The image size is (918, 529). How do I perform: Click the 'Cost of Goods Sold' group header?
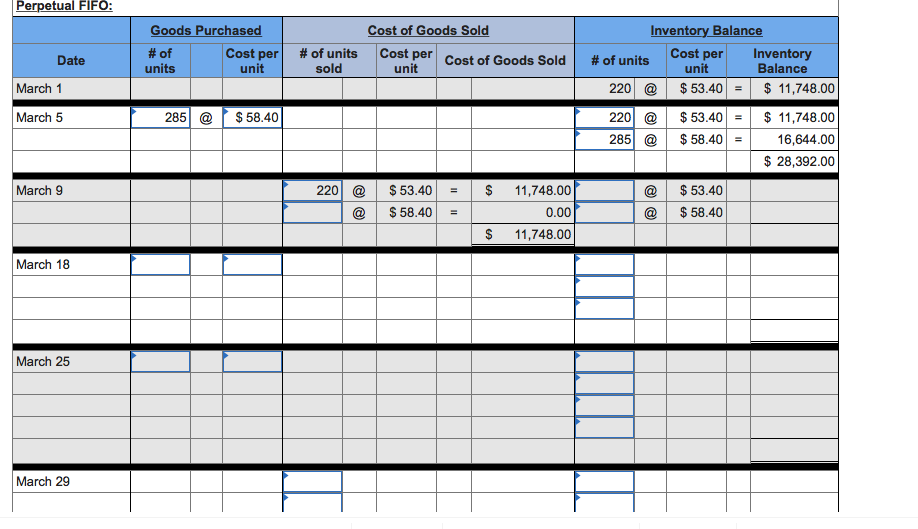[x=428, y=30]
